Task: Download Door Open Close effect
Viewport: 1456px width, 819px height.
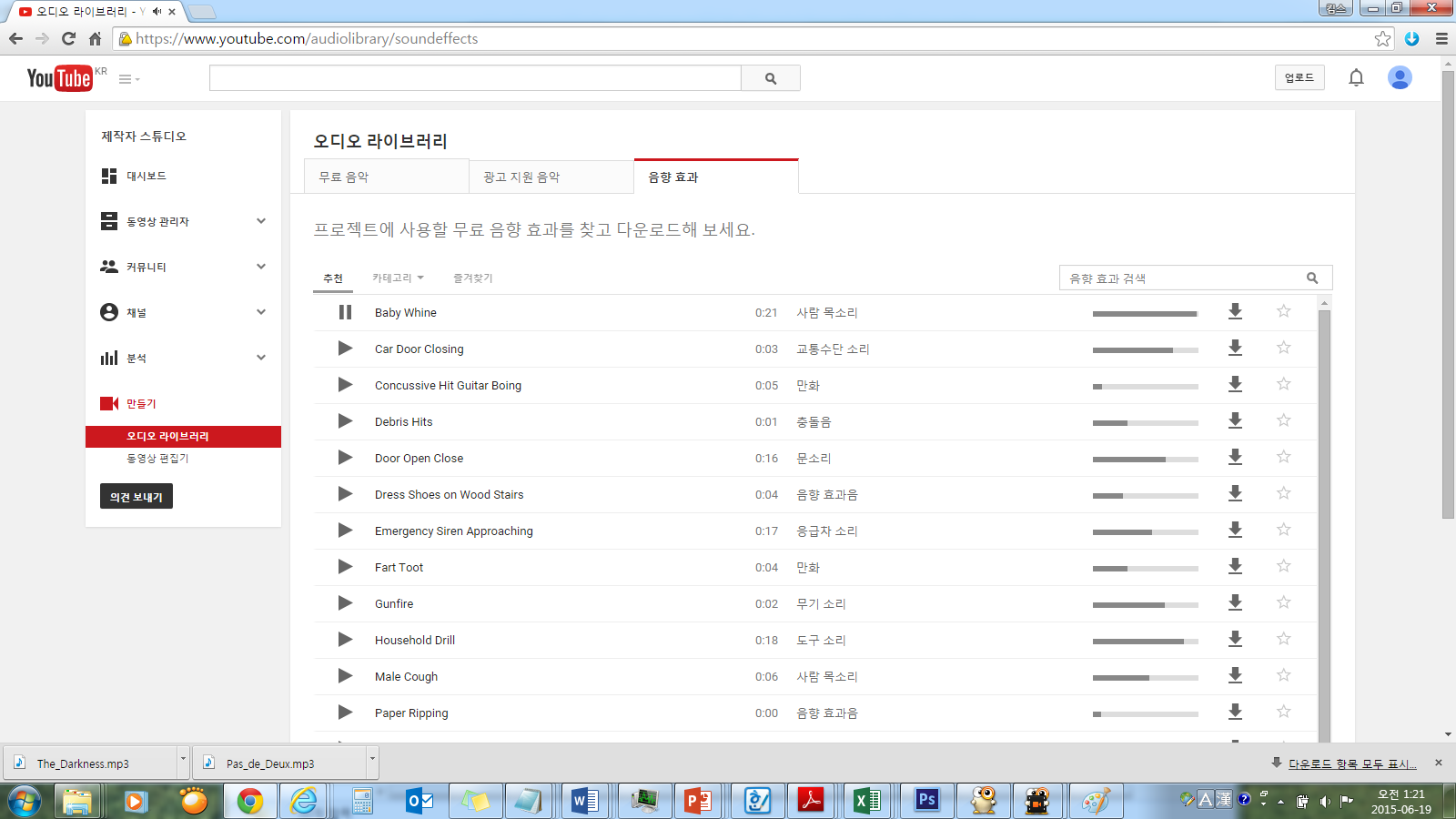Action: pyautogui.click(x=1235, y=457)
